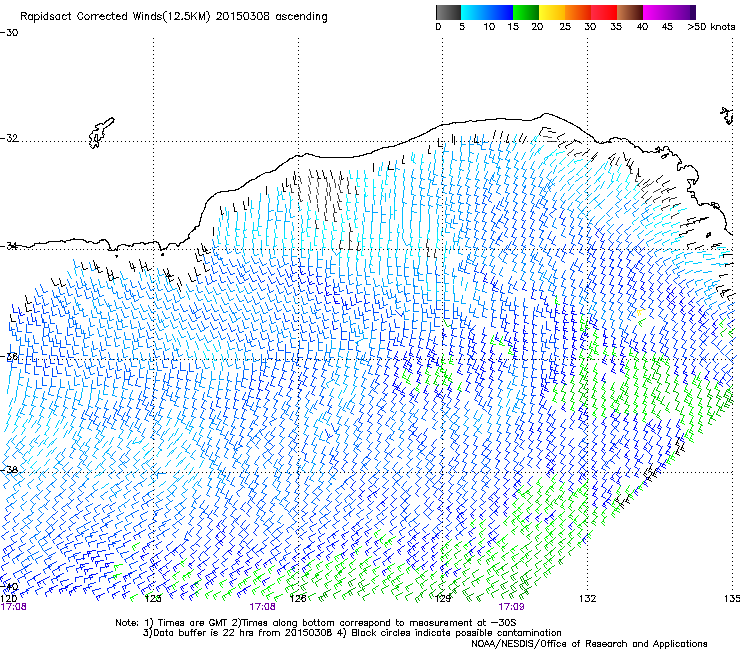
Task: Click the purple '17:08' label near longitude 126
Action: tap(262, 607)
